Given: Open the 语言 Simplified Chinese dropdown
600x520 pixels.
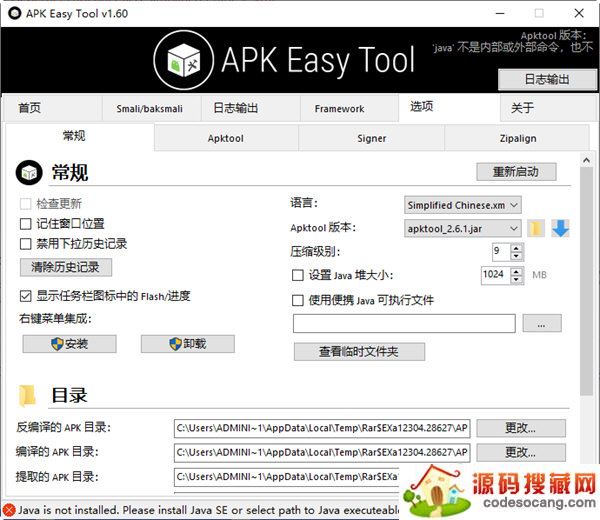Looking at the screenshot, I should [463, 205].
